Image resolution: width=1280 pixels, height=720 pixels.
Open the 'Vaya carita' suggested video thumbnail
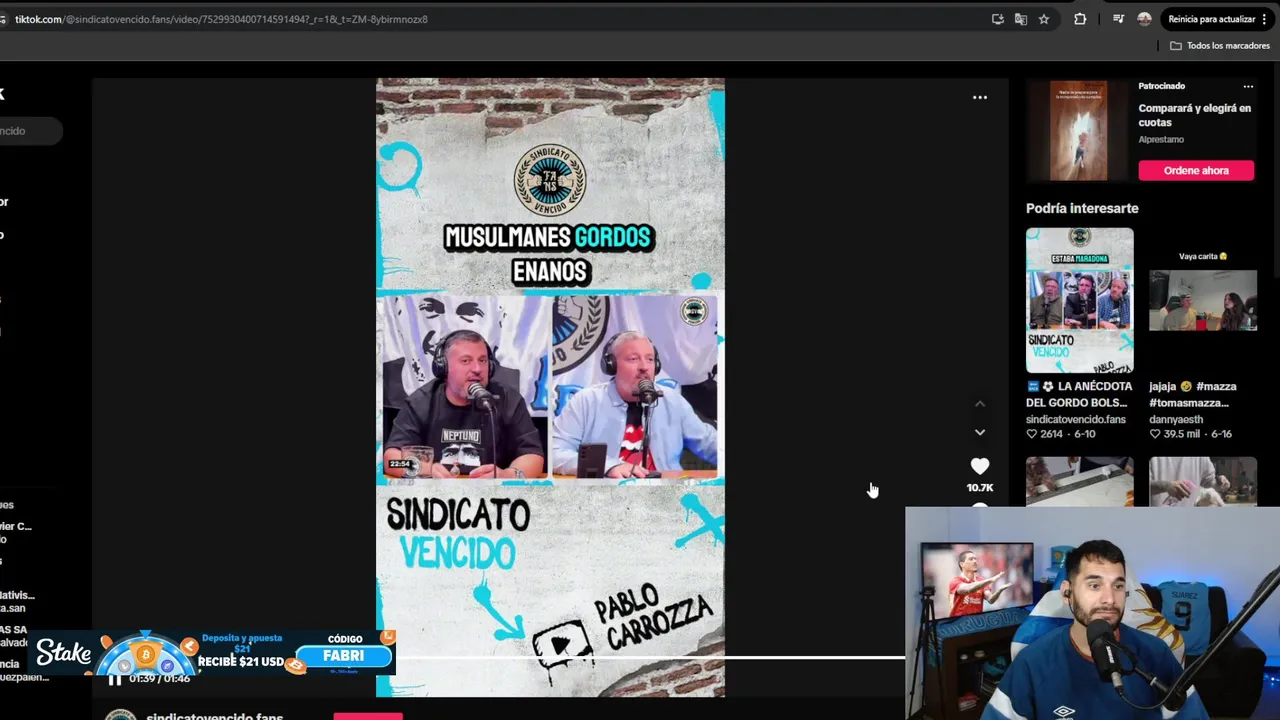click(x=1203, y=300)
